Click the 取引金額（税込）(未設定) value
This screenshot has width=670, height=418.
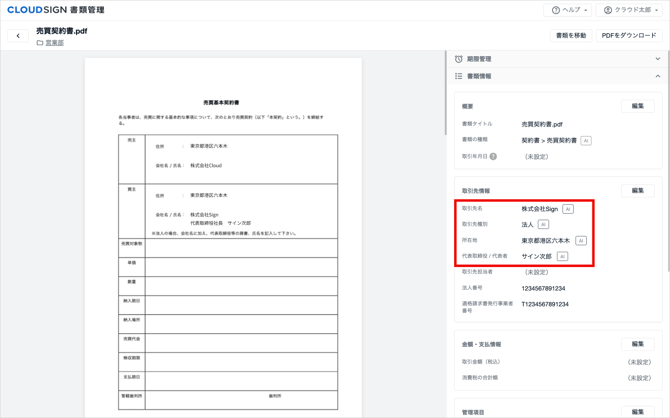[639, 362]
